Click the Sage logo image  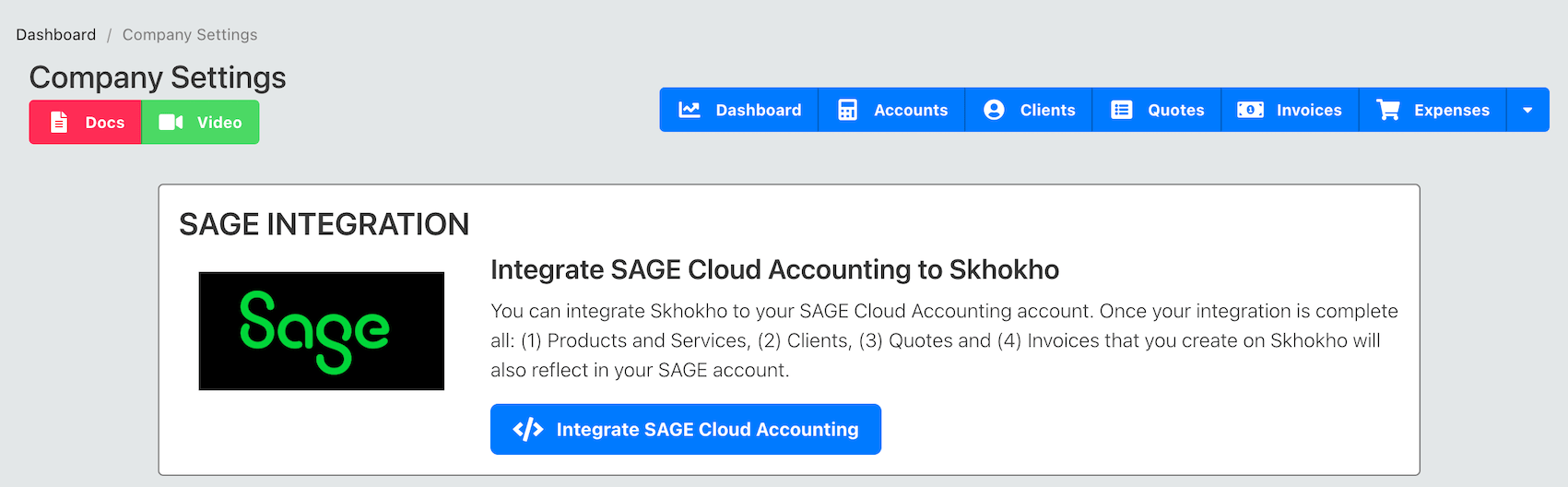click(x=322, y=331)
